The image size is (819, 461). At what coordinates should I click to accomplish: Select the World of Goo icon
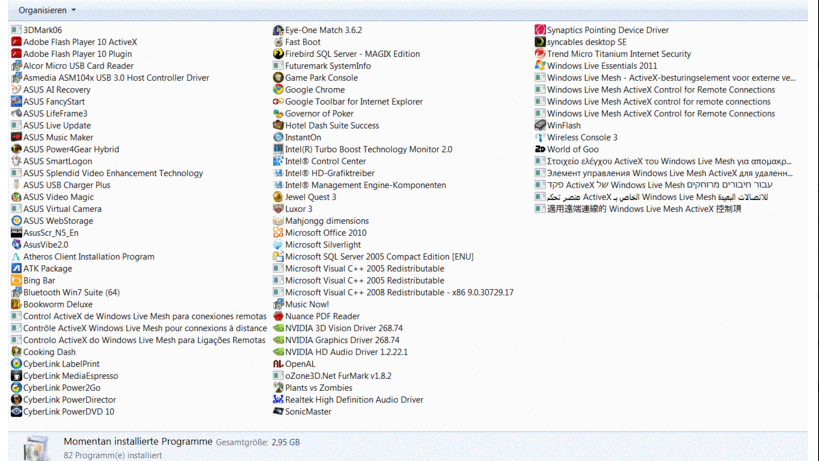540,150
